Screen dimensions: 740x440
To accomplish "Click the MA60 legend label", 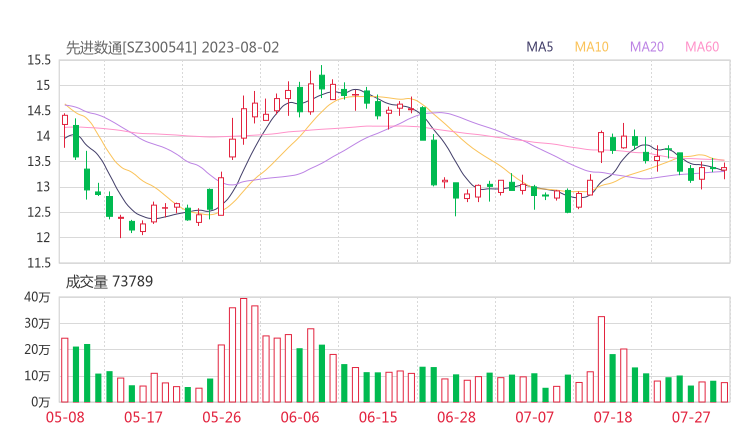I will coord(702,47).
